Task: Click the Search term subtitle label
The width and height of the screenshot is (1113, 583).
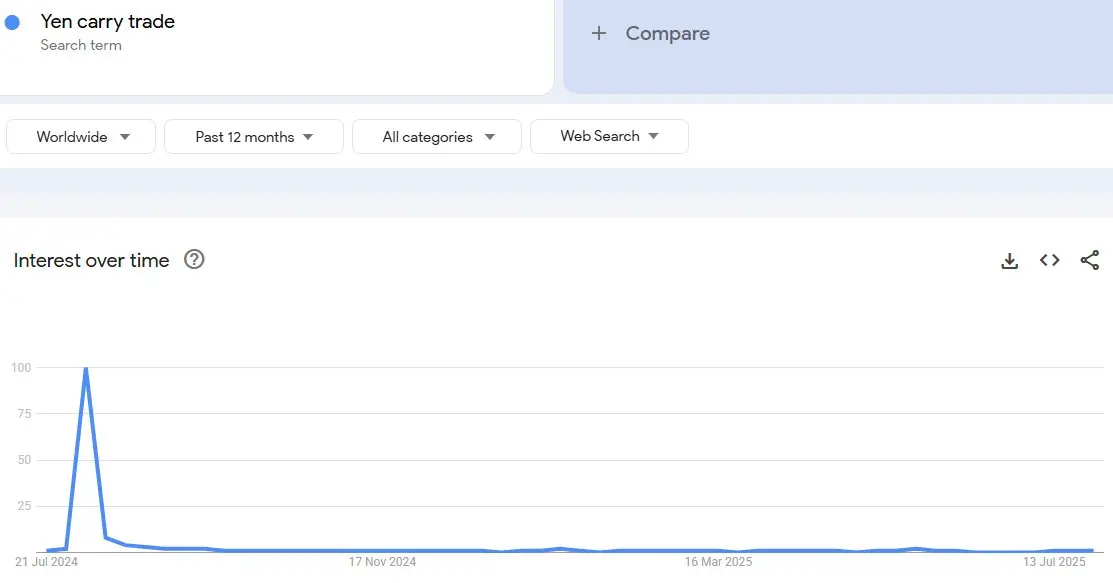Action: click(x=81, y=45)
